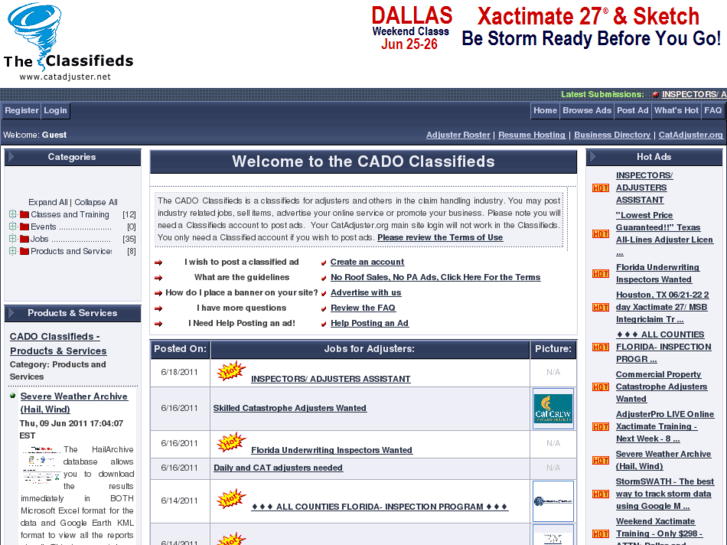Click the Classes and Training folder icon
Screen dimensions: 727x545
point(24,214)
